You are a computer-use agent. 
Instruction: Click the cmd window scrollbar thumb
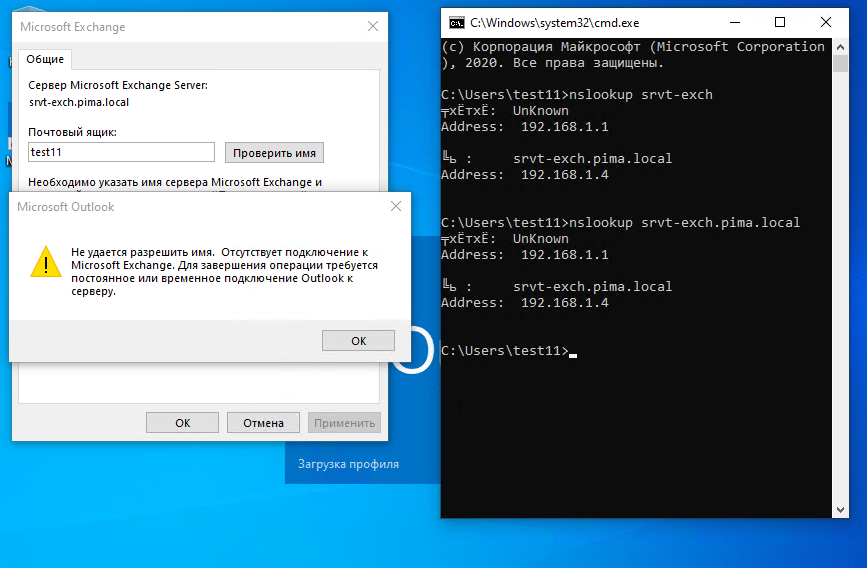click(x=840, y=64)
